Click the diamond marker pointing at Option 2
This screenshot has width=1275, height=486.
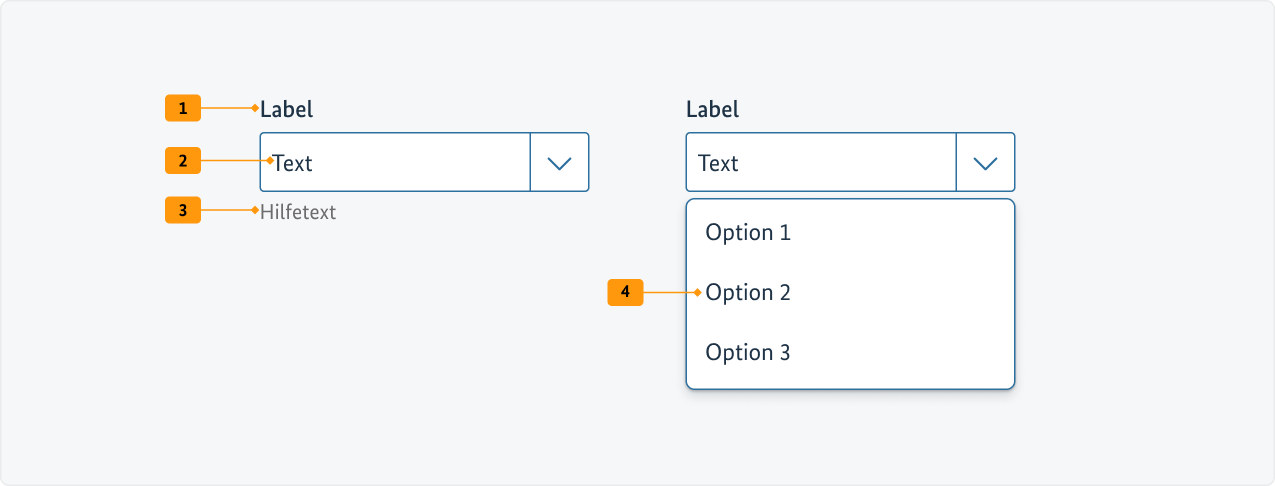697,292
